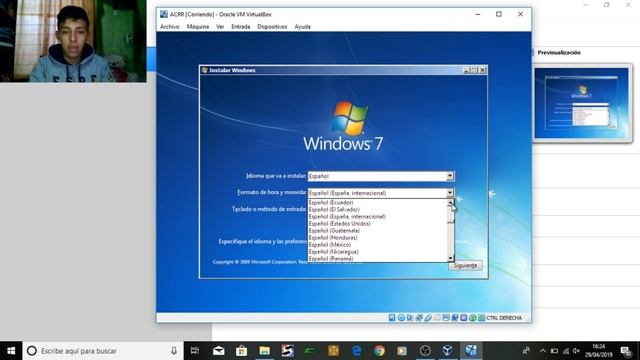Select 'Español (España, internacional)' in open list

coord(378,216)
